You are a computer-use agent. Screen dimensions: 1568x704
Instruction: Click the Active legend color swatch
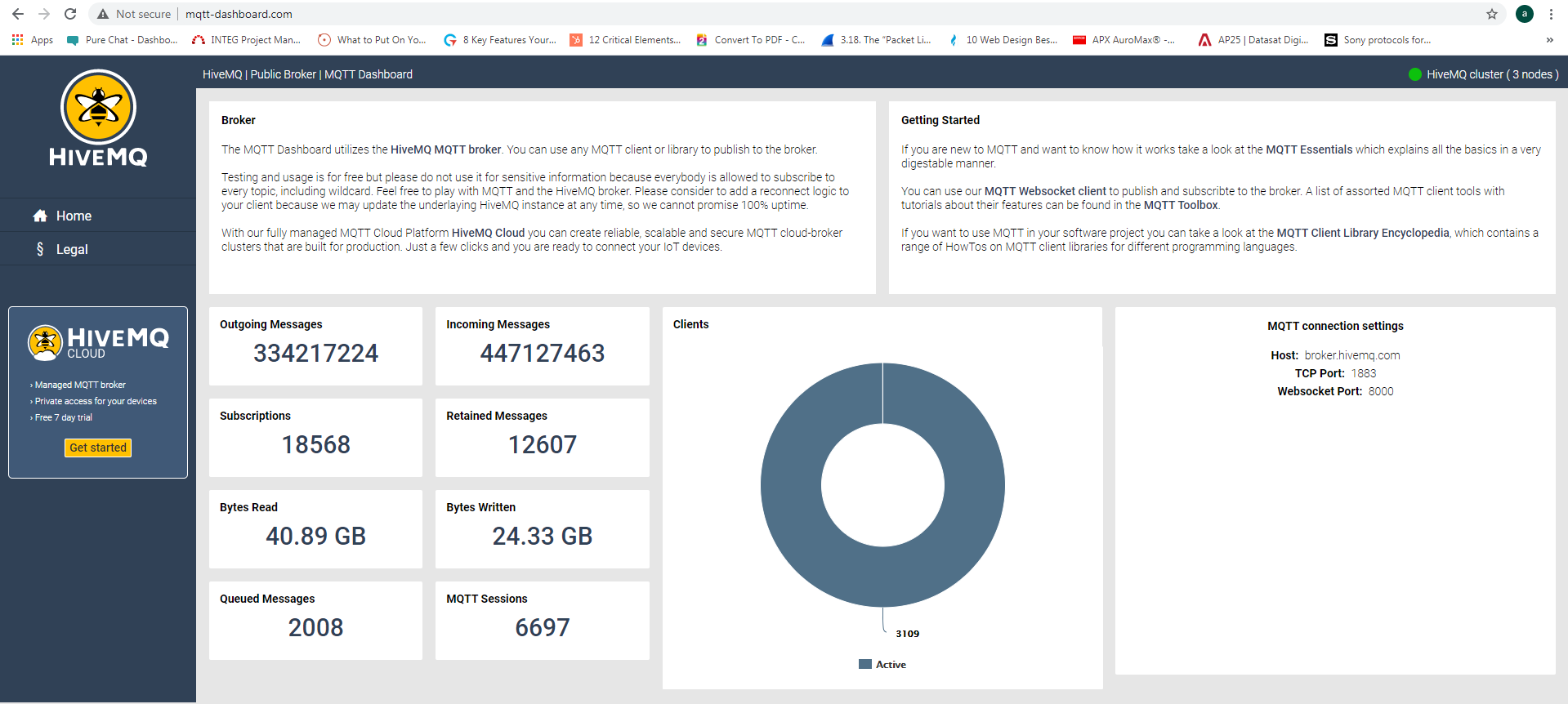coord(865,664)
